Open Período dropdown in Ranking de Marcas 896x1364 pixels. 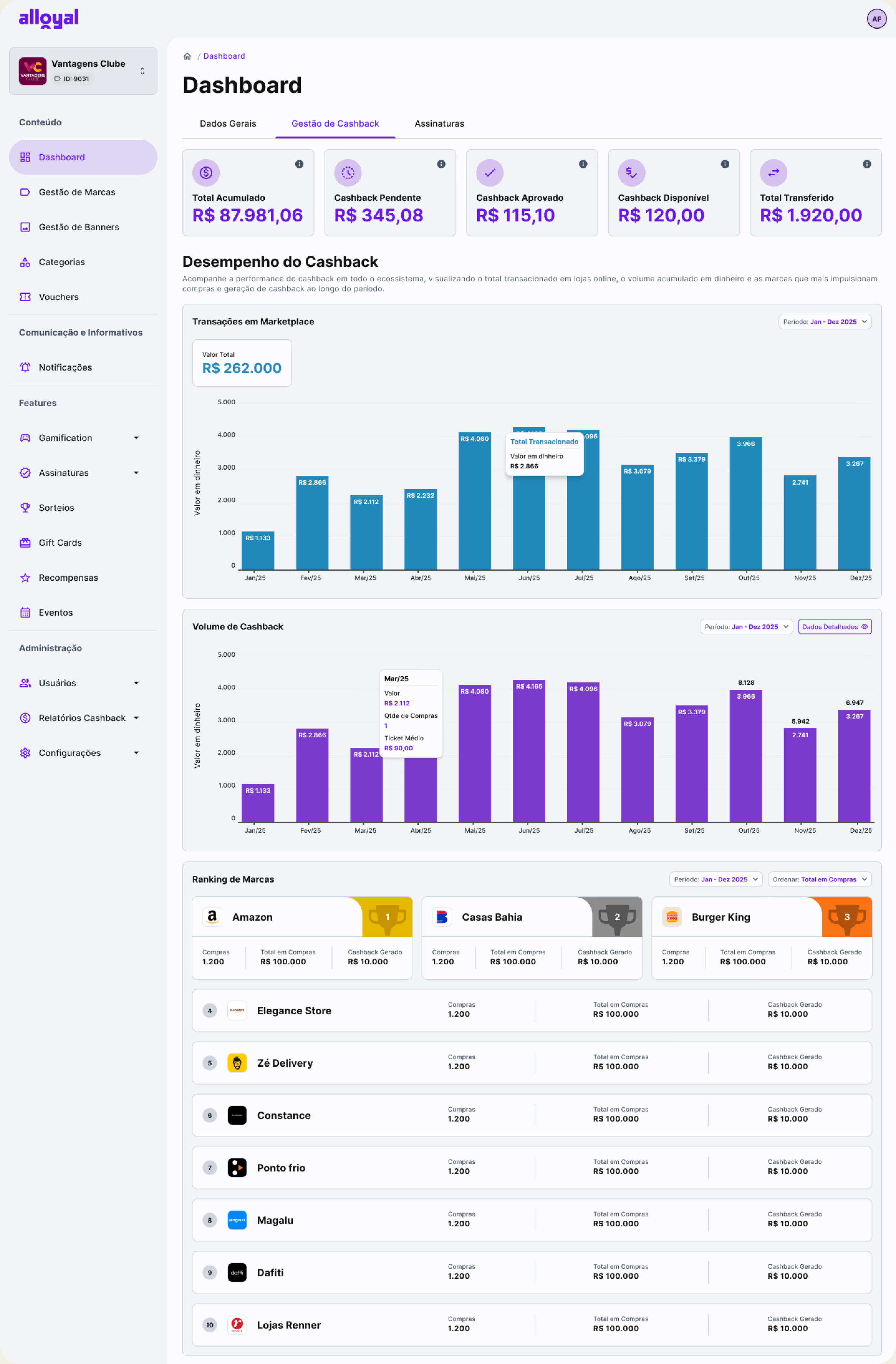[x=716, y=879]
